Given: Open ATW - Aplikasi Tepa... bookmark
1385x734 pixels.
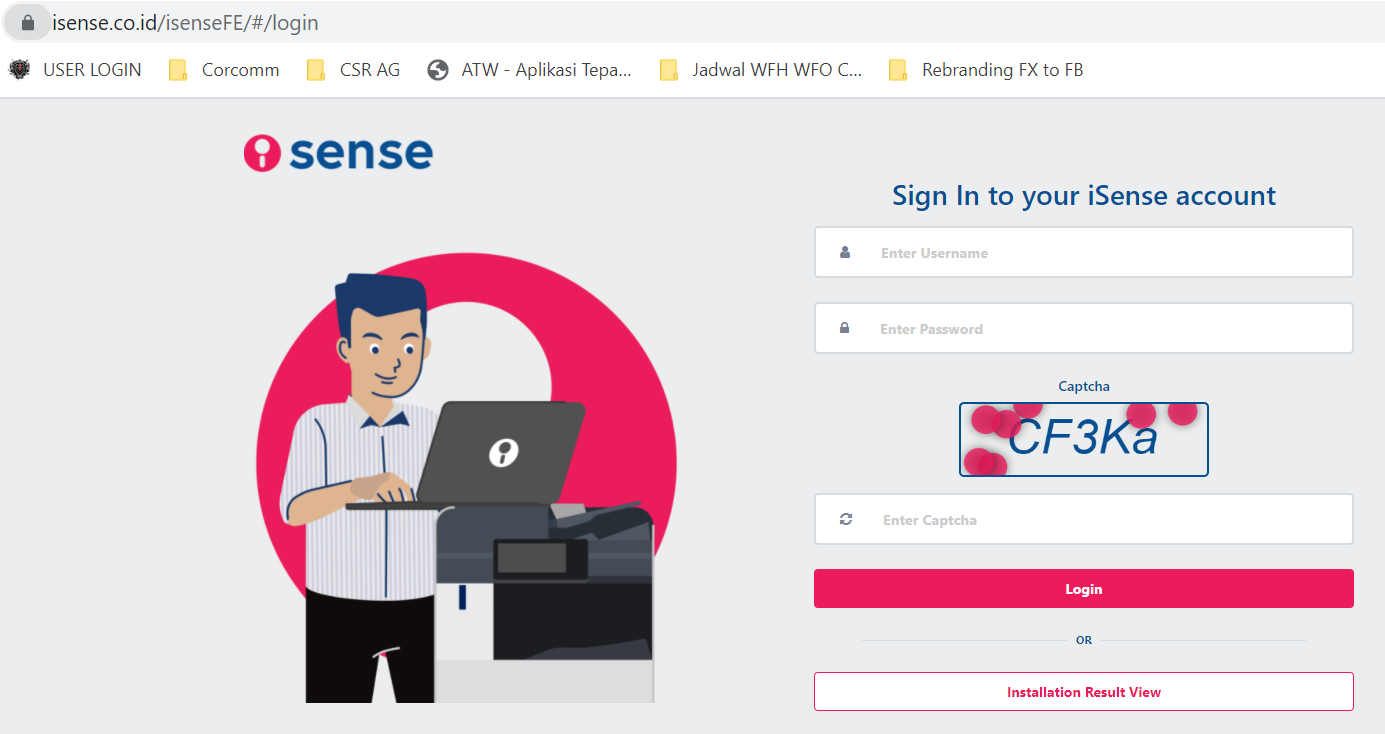Looking at the screenshot, I should pos(529,70).
